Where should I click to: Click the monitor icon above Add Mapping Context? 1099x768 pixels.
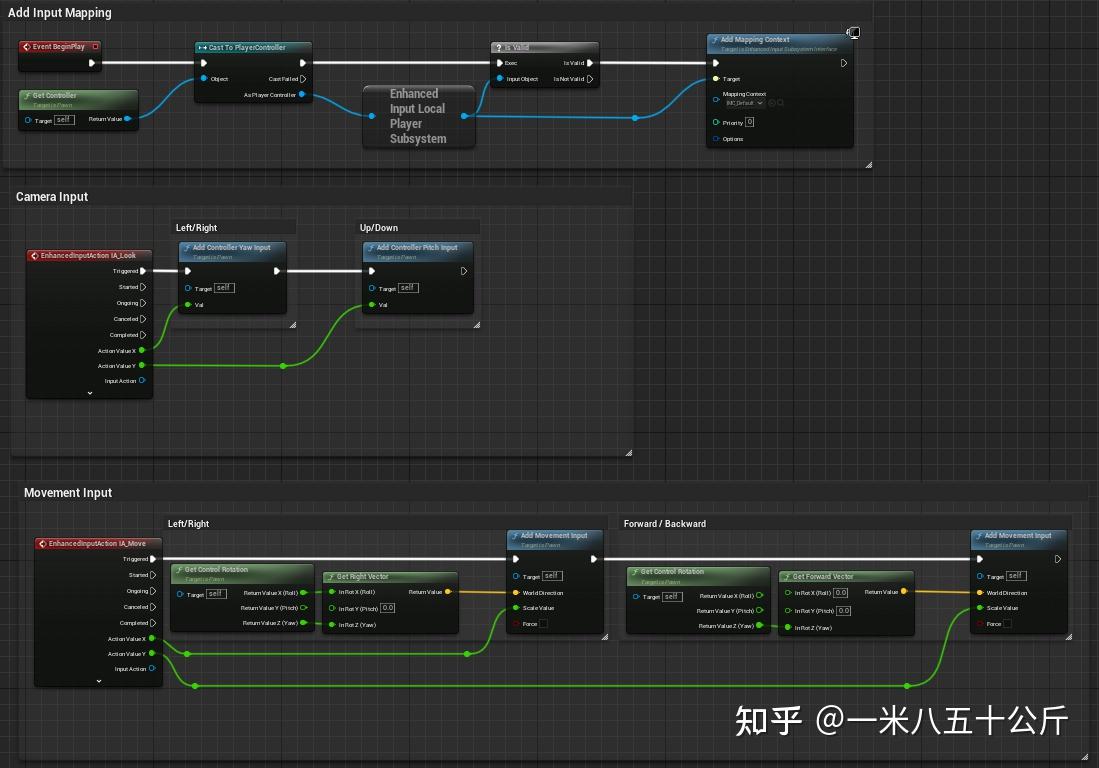854,32
